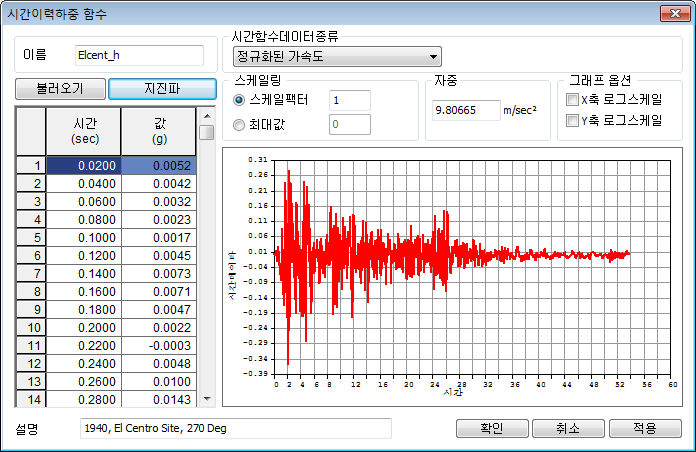Click time cell 0.0800
696x452 pixels.
pyautogui.click(x=83, y=220)
